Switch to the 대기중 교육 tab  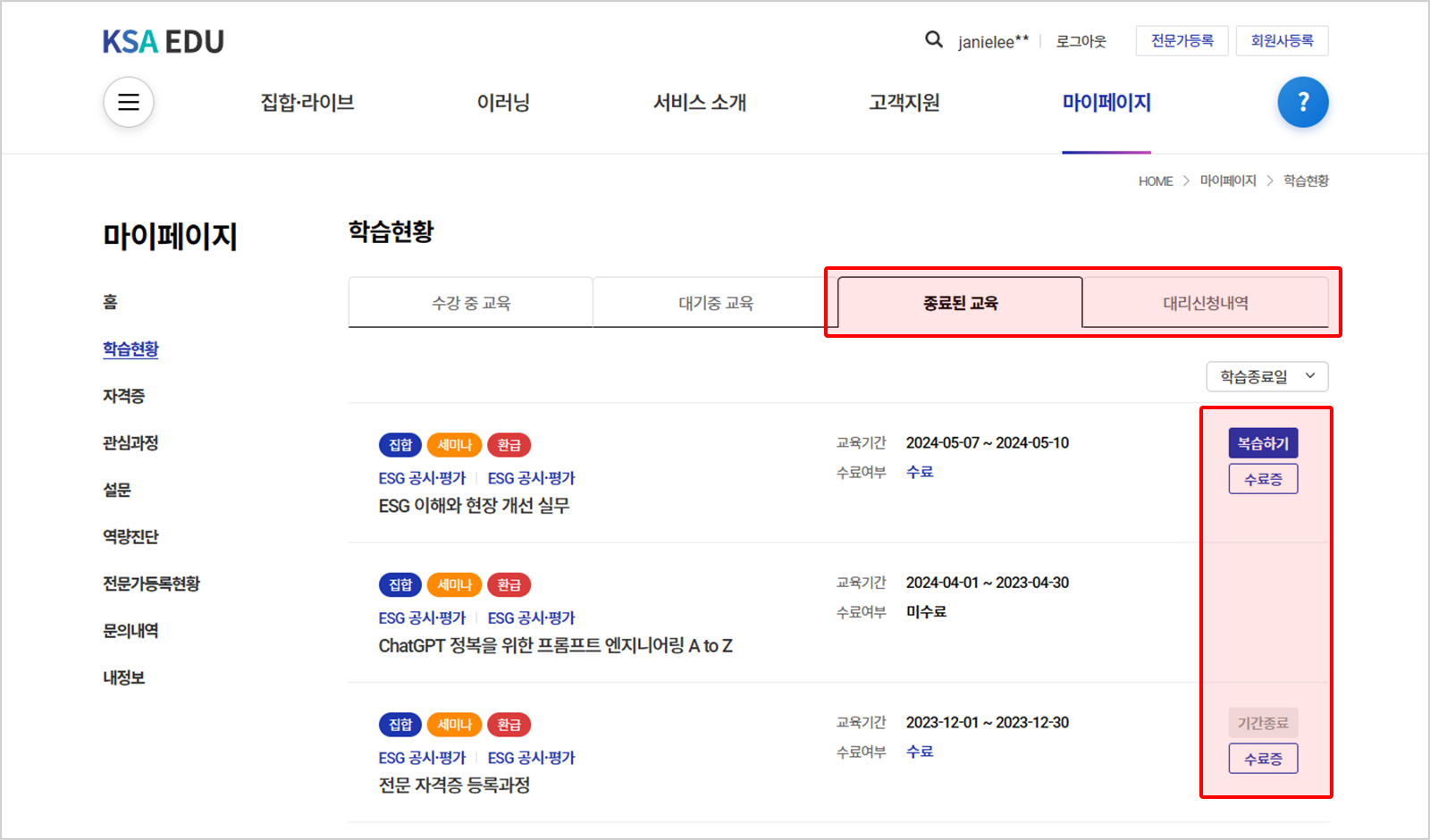tap(716, 303)
